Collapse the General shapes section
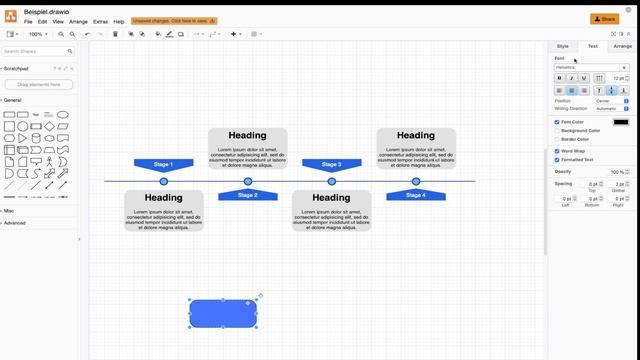This screenshot has width=640, height=360. pyautogui.click(x=11, y=100)
